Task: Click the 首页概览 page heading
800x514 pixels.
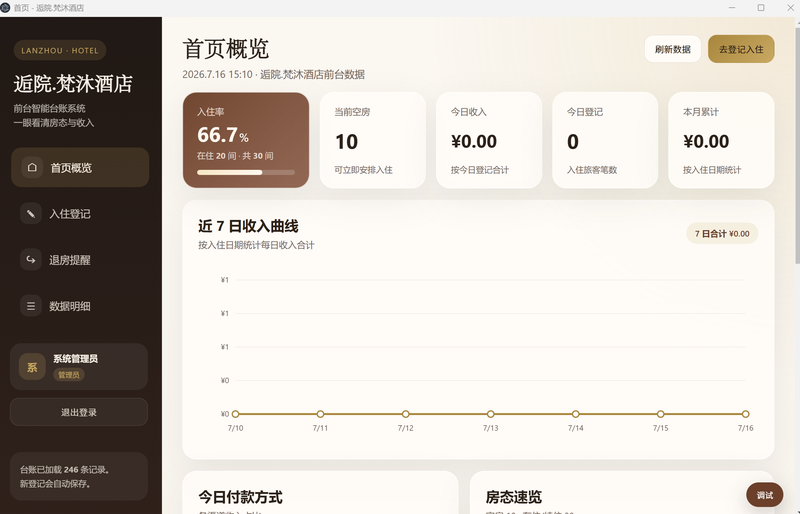Action: 226,49
